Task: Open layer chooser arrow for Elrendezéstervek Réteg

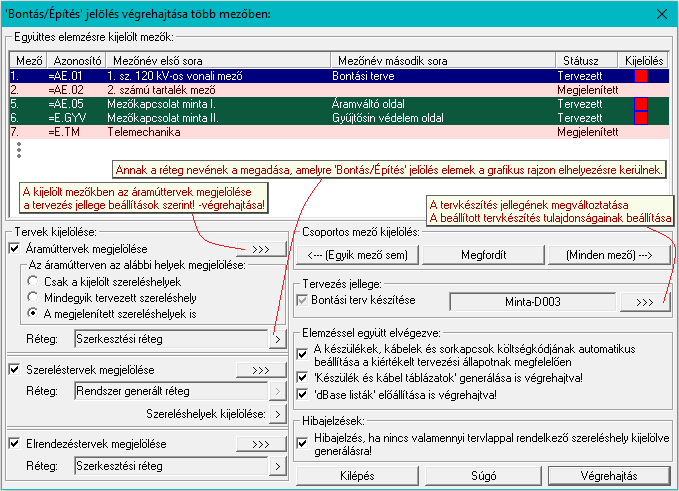Action: point(278,466)
